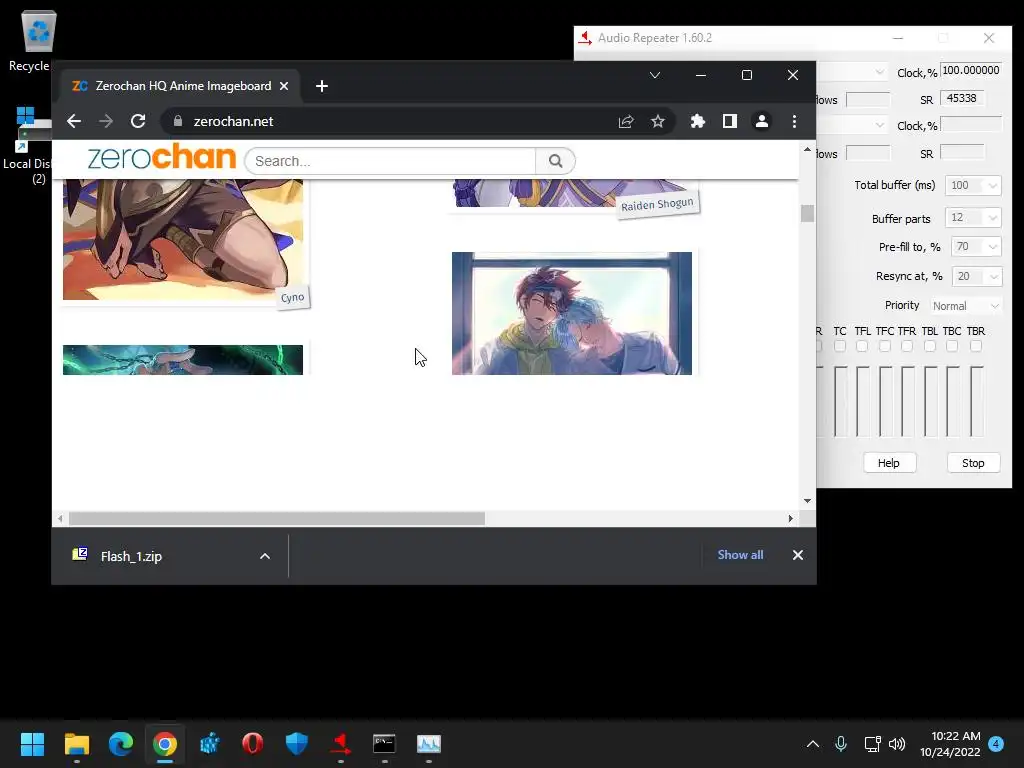
Task: Open Recycle Bin desktop icon
Action: click(38, 40)
